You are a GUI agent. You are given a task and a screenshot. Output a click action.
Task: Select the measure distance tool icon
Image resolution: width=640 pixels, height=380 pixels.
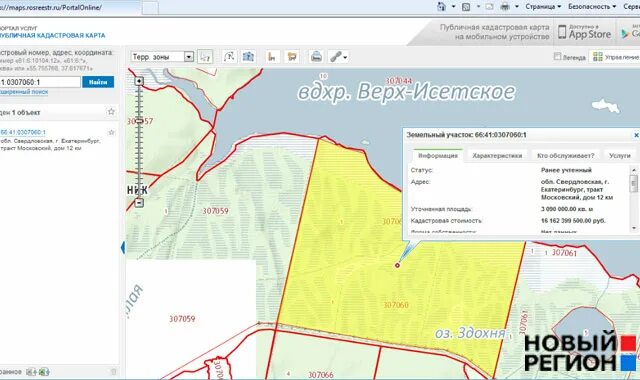coord(230,57)
